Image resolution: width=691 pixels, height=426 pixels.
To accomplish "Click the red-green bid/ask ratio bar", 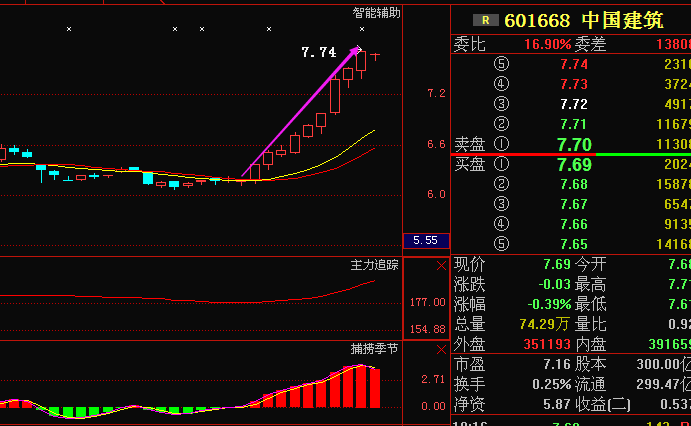I will (571, 154).
